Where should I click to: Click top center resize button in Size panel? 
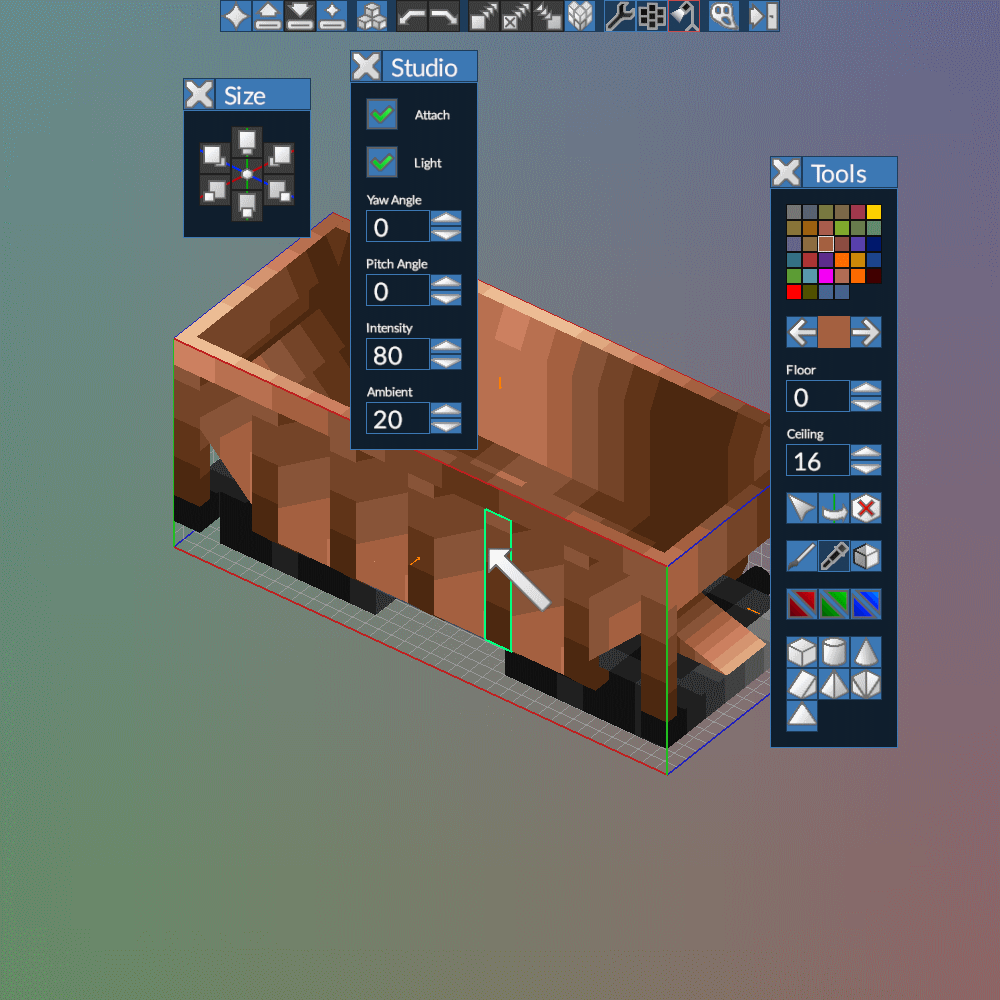[247, 142]
